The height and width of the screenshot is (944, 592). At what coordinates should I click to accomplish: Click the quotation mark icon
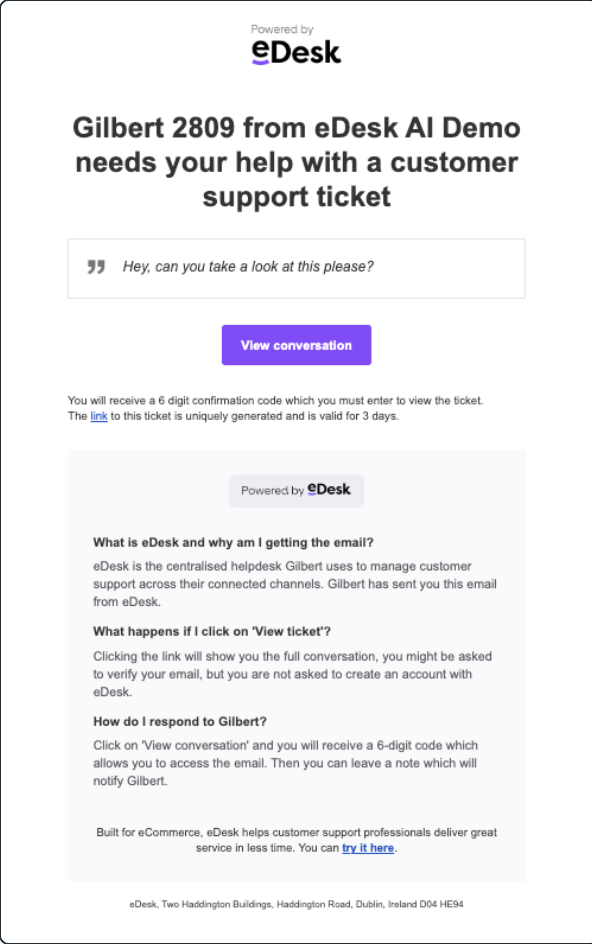point(96,267)
